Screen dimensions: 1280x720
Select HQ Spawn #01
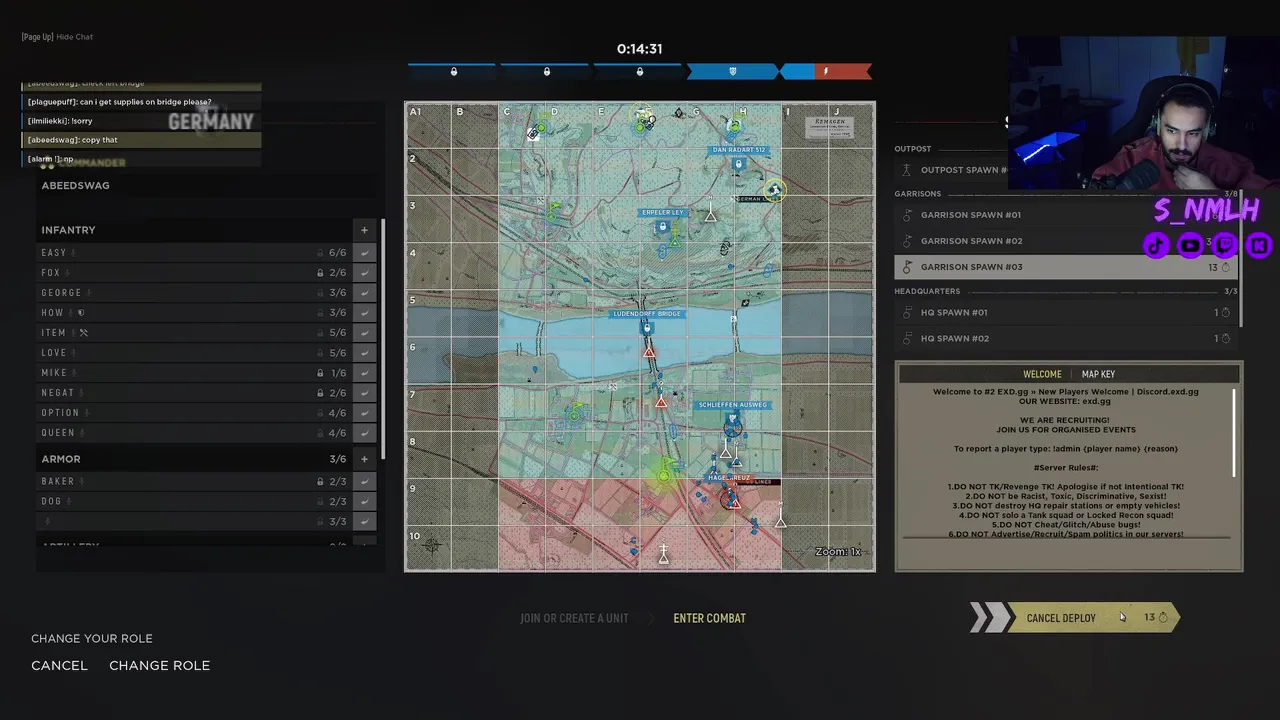click(1065, 312)
